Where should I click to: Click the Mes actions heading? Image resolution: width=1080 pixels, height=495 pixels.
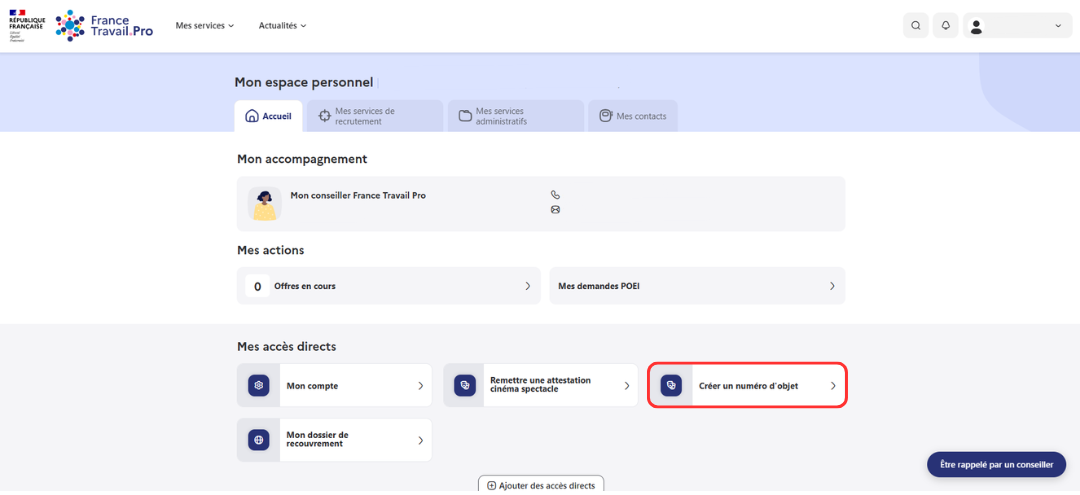(271, 250)
